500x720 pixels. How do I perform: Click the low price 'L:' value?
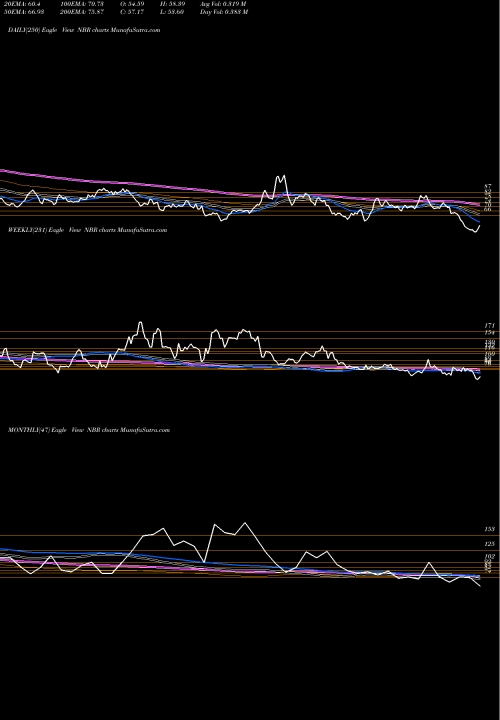pyautogui.click(x=173, y=12)
